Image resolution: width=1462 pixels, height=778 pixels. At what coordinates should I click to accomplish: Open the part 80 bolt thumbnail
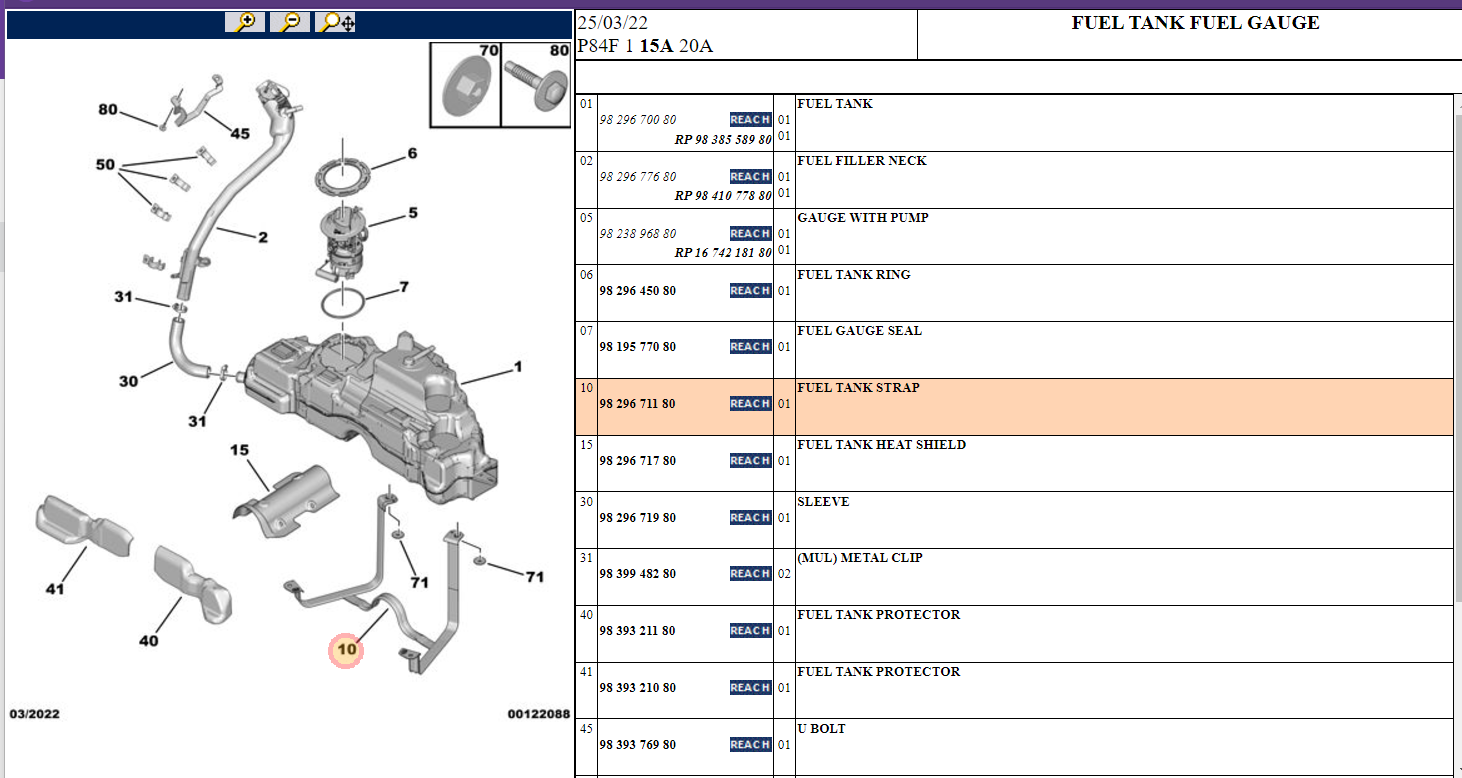coord(536,85)
